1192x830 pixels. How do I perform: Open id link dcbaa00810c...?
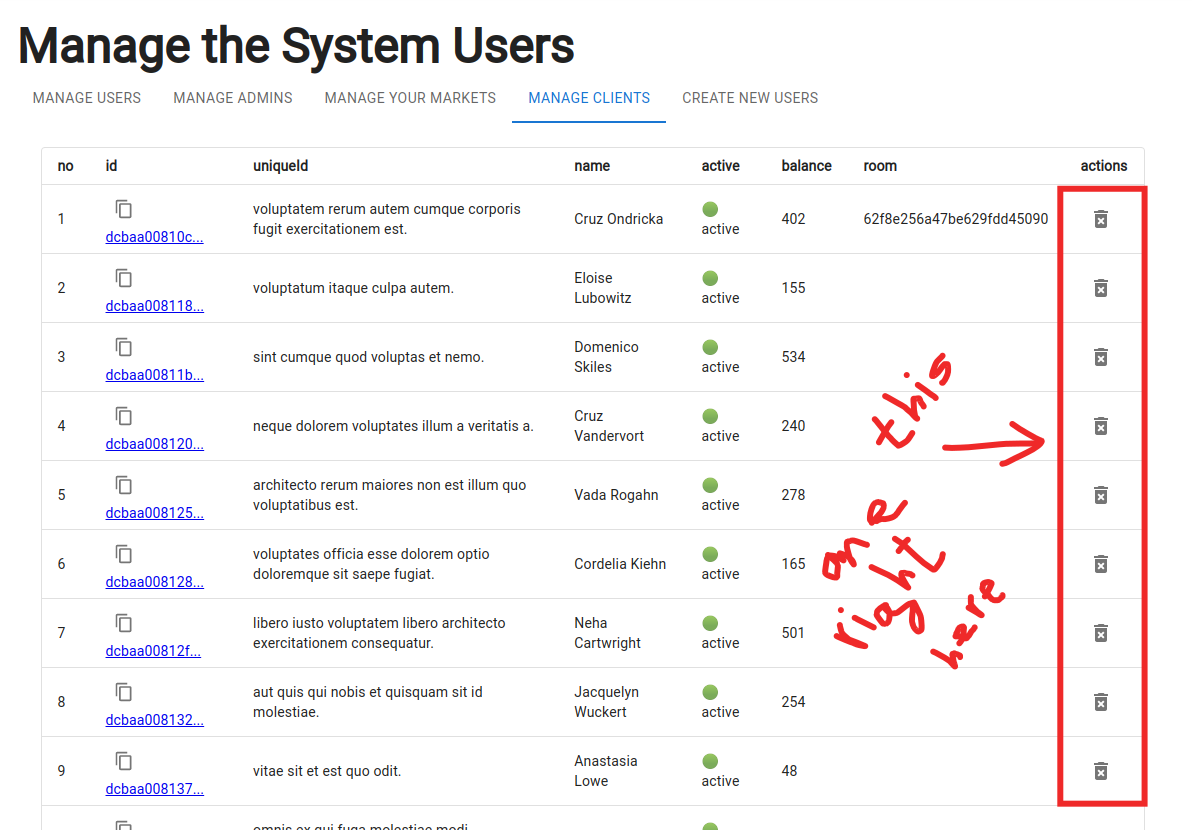click(x=154, y=237)
